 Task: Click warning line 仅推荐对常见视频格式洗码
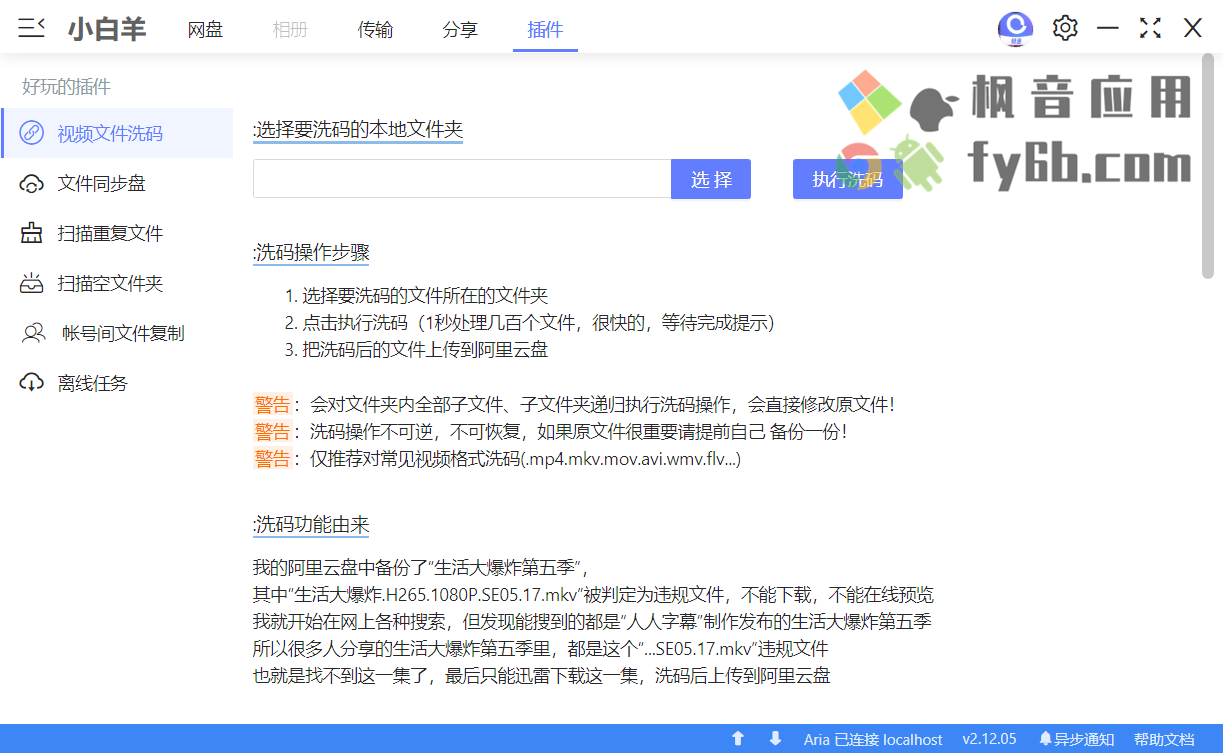(497, 459)
